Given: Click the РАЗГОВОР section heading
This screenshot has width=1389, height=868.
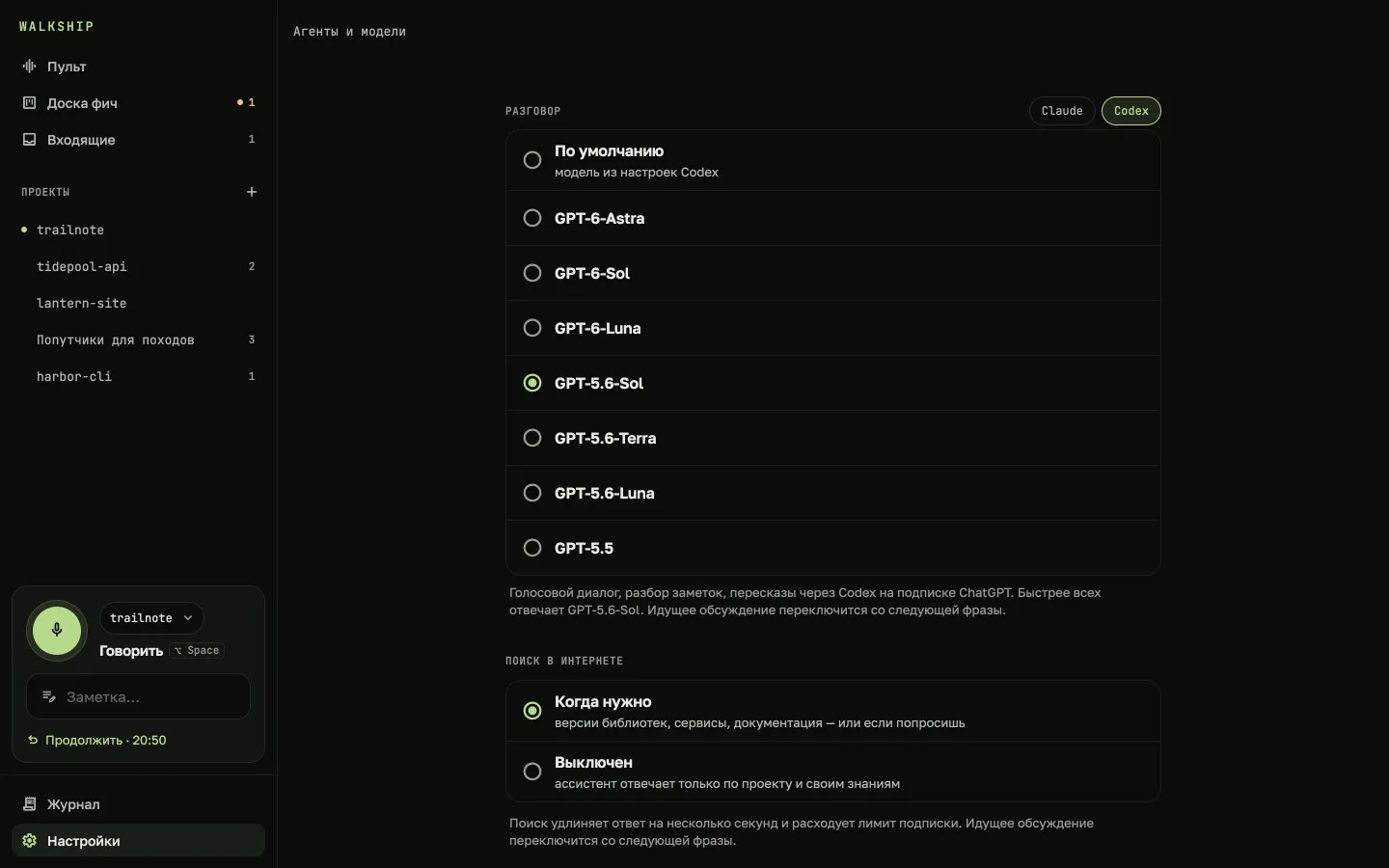Looking at the screenshot, I should [x=532, y=111].
